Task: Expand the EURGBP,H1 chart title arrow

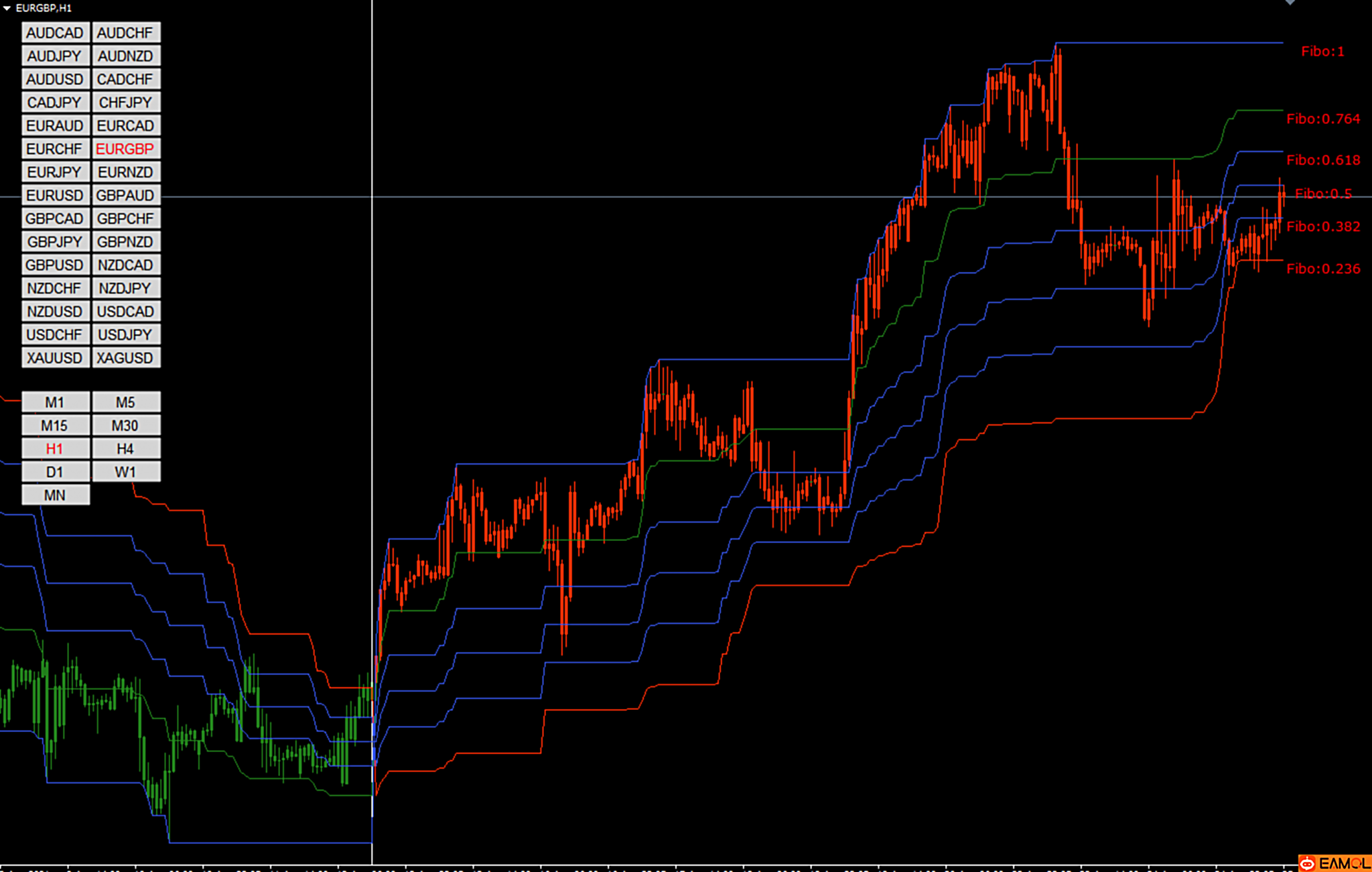Action: tap(7, 8)
